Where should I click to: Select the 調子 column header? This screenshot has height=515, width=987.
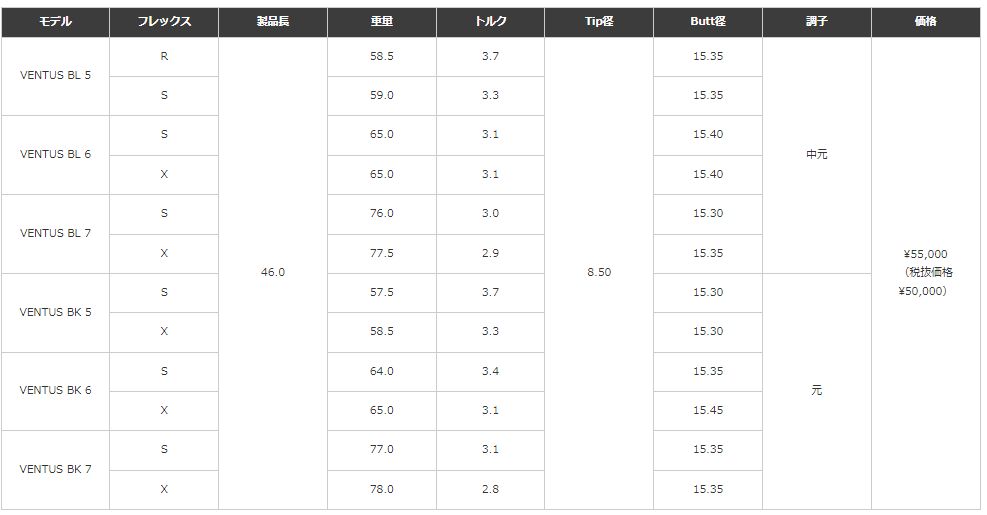pyautogui.click(x=816, y=21)
